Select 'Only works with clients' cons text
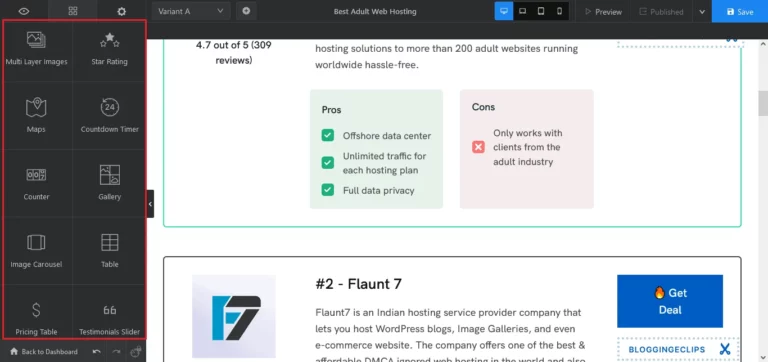 (528, 147)
